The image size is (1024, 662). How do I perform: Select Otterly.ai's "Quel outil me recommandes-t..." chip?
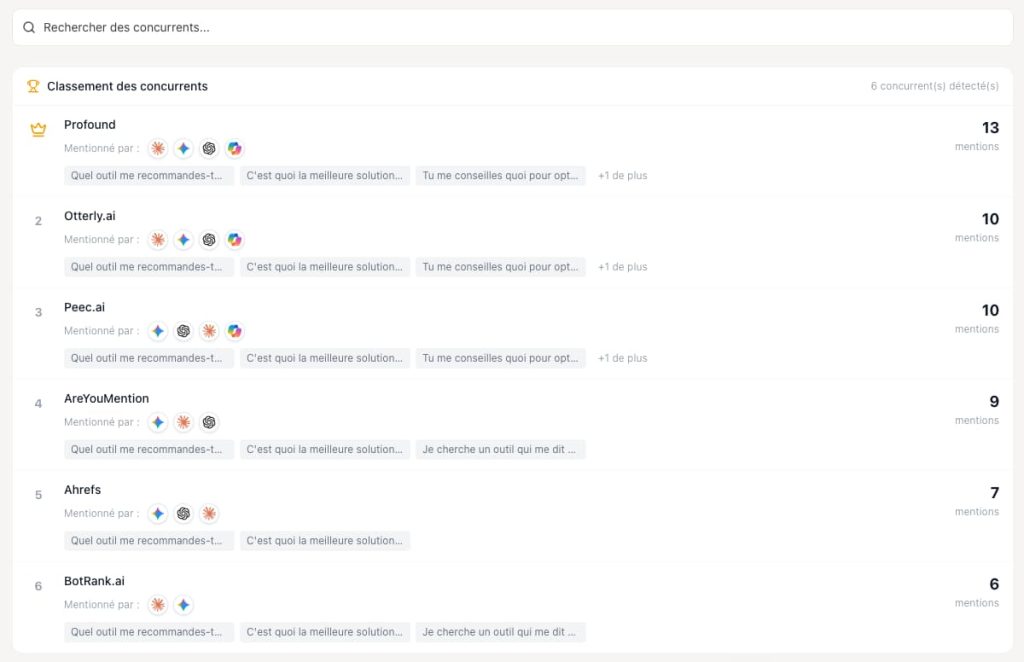coord(149,267)
